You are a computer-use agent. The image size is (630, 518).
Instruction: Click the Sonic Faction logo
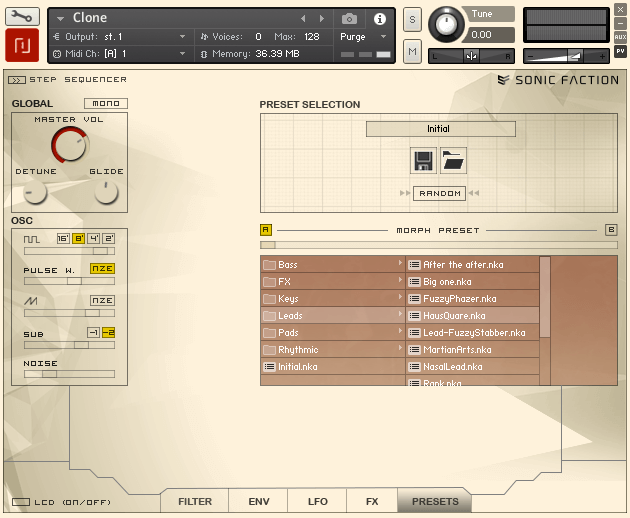[558, 80]
